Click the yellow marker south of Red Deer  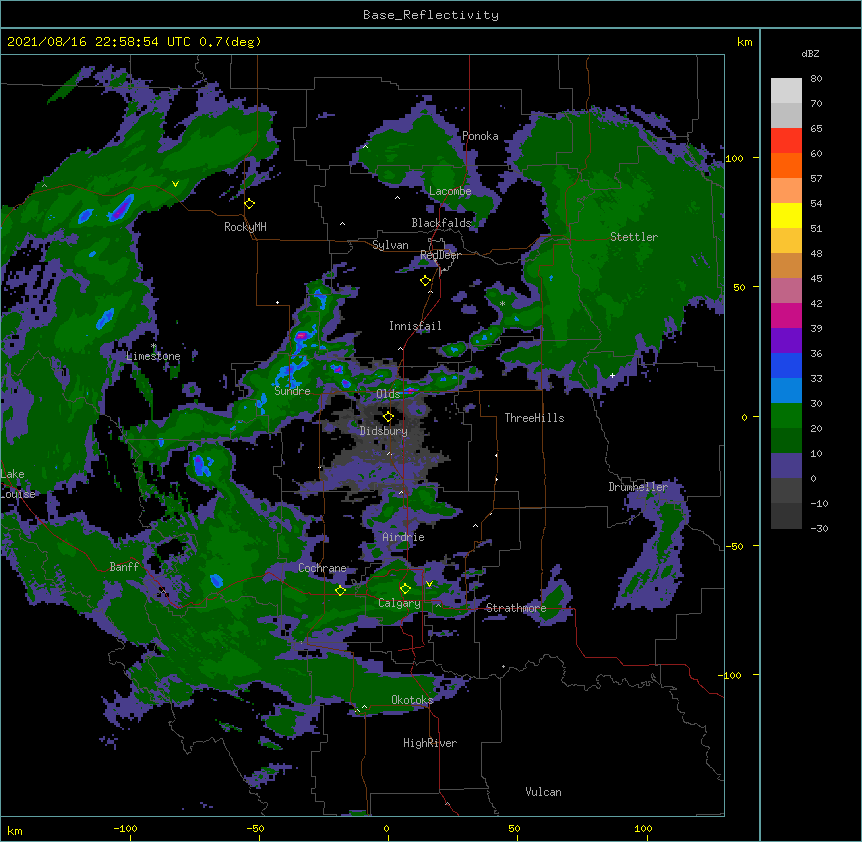425,280
